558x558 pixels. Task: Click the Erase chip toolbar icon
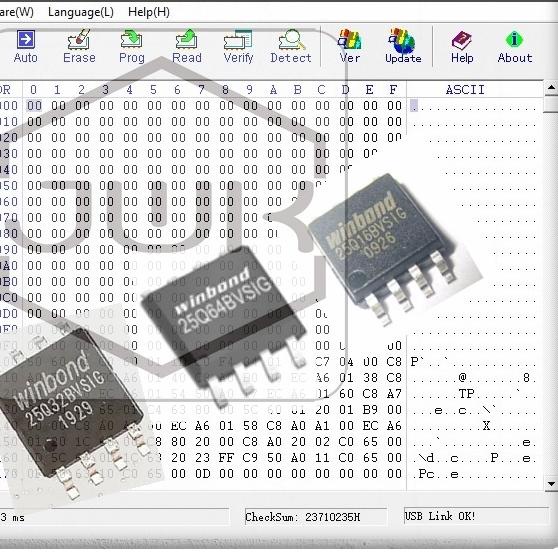point(79,47)
